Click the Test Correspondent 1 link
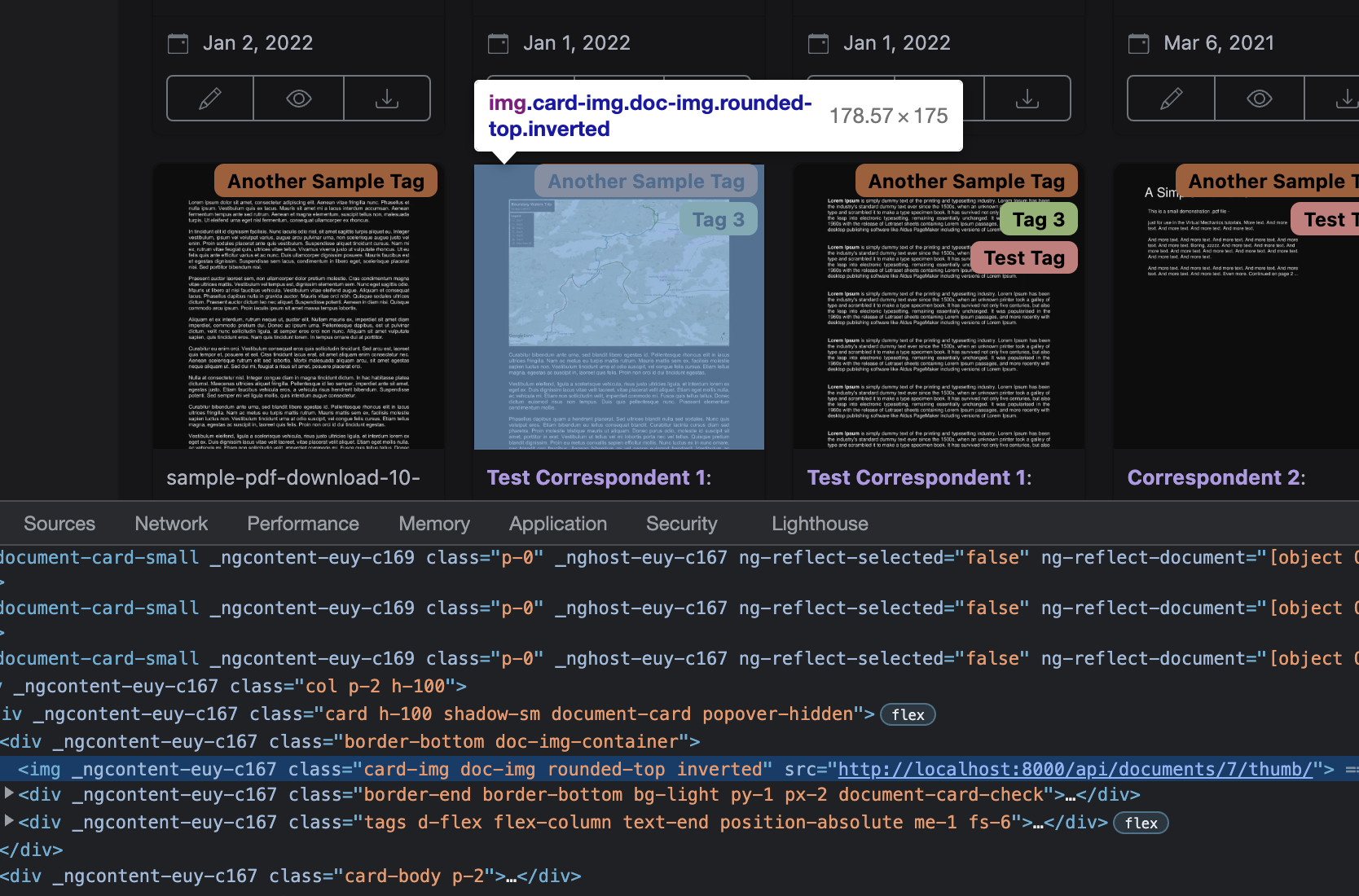Viewport: 1359px width, 896px height. click(x=594, y=477)
